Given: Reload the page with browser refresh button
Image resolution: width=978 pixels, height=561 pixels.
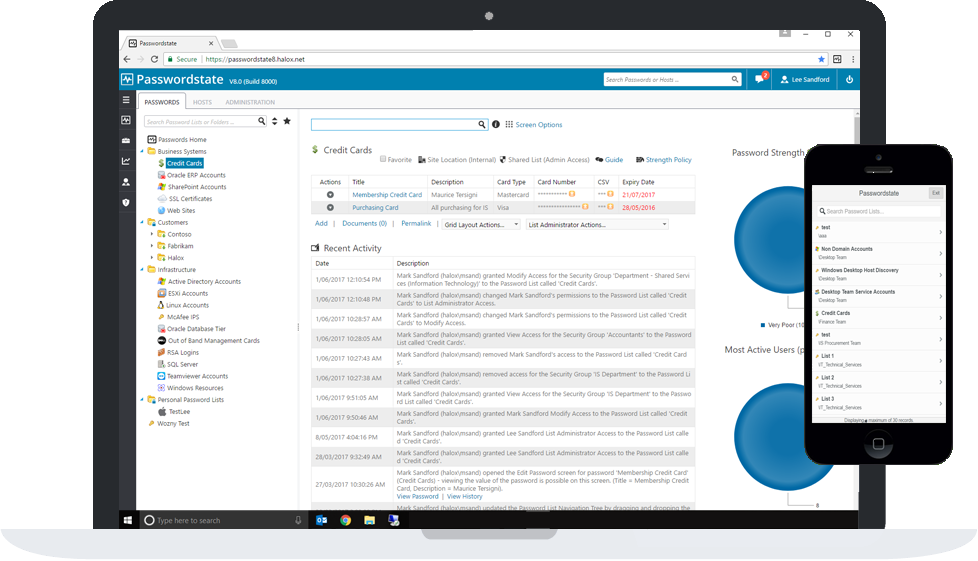Looking at the screenshot, I should click(x=154, y=59).
